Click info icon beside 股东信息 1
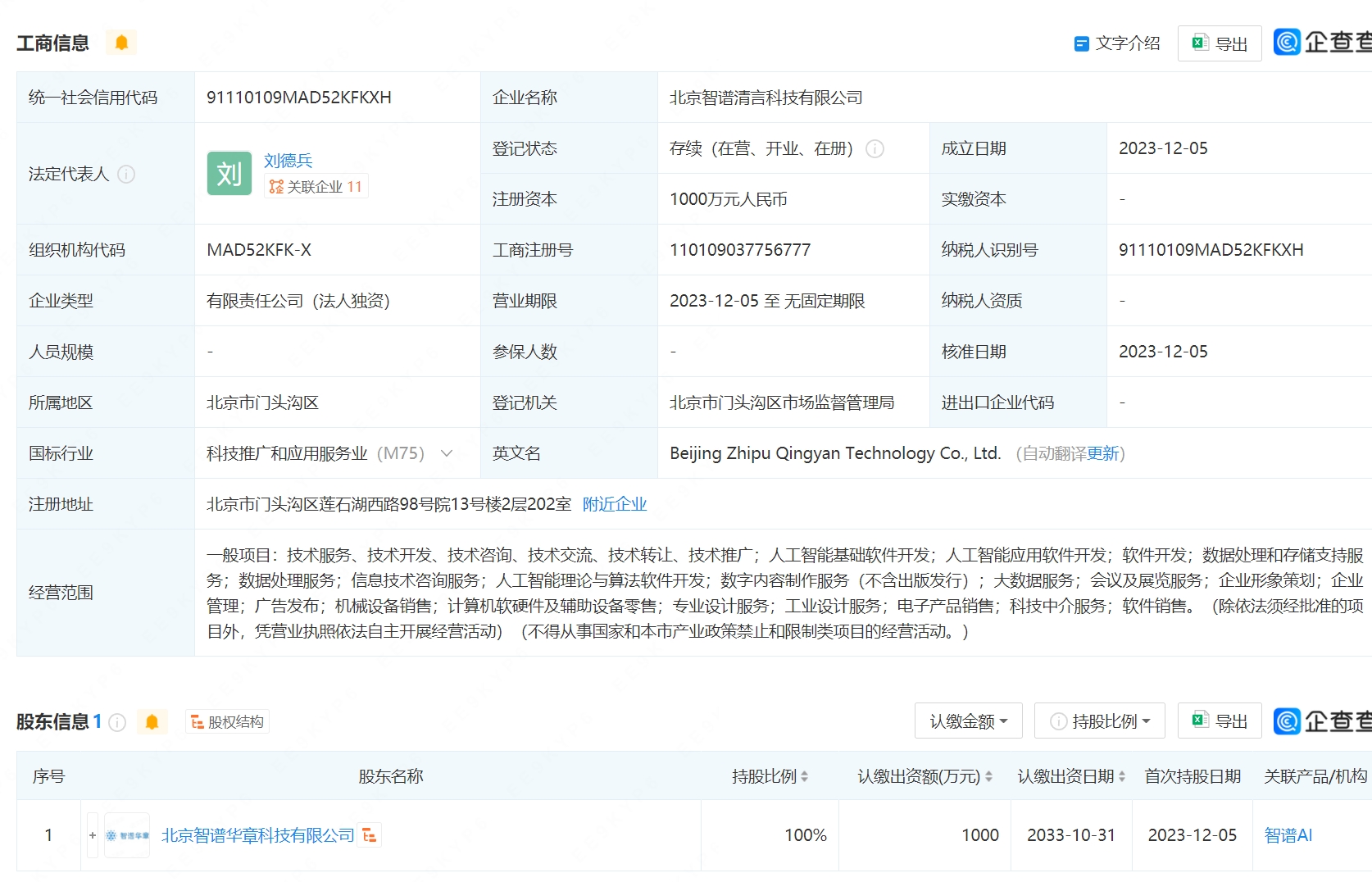The width and height of the screenshot is (1372, 882). (117, 722)
